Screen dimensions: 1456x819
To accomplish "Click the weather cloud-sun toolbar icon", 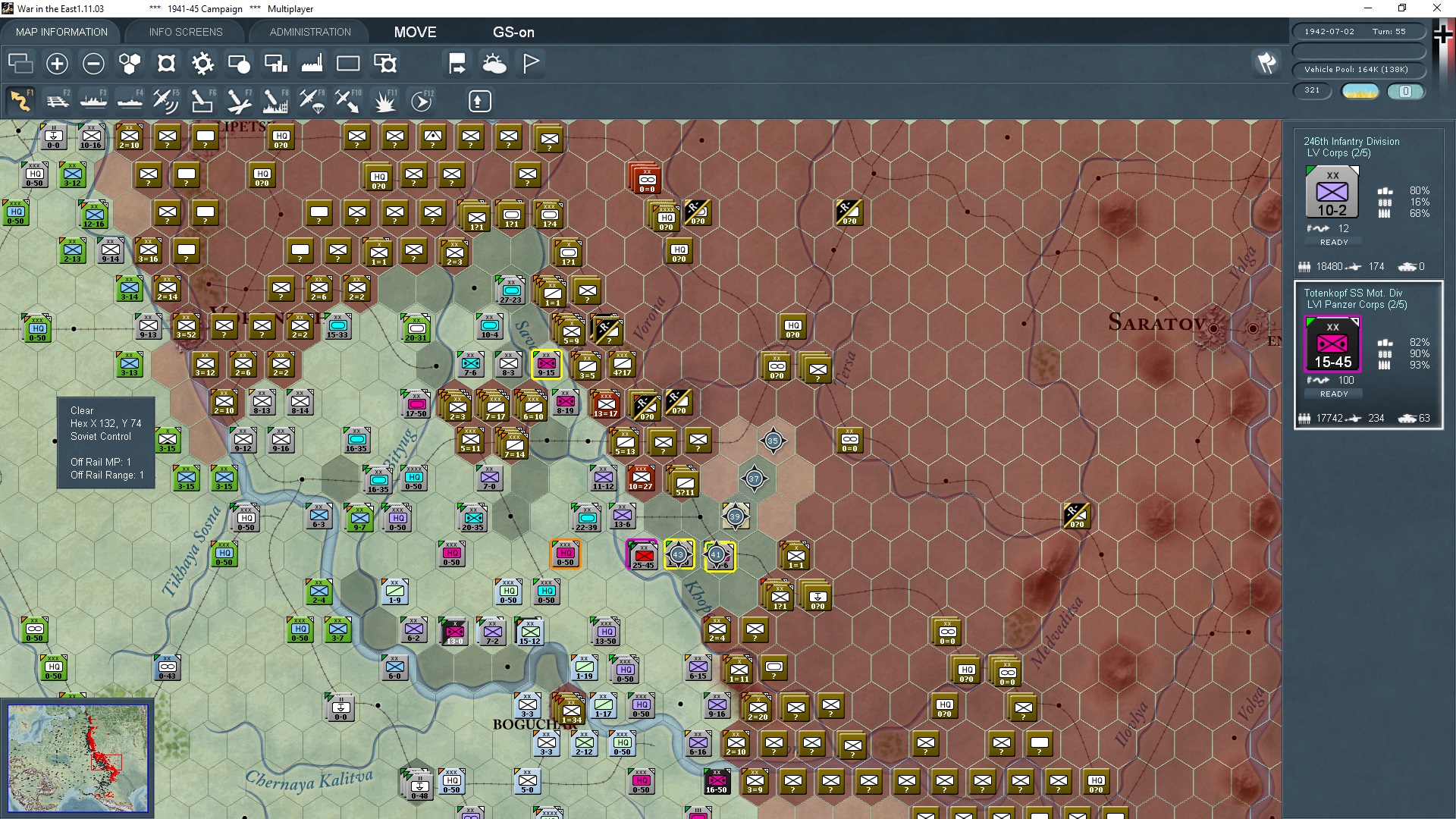I will [494, 64].
